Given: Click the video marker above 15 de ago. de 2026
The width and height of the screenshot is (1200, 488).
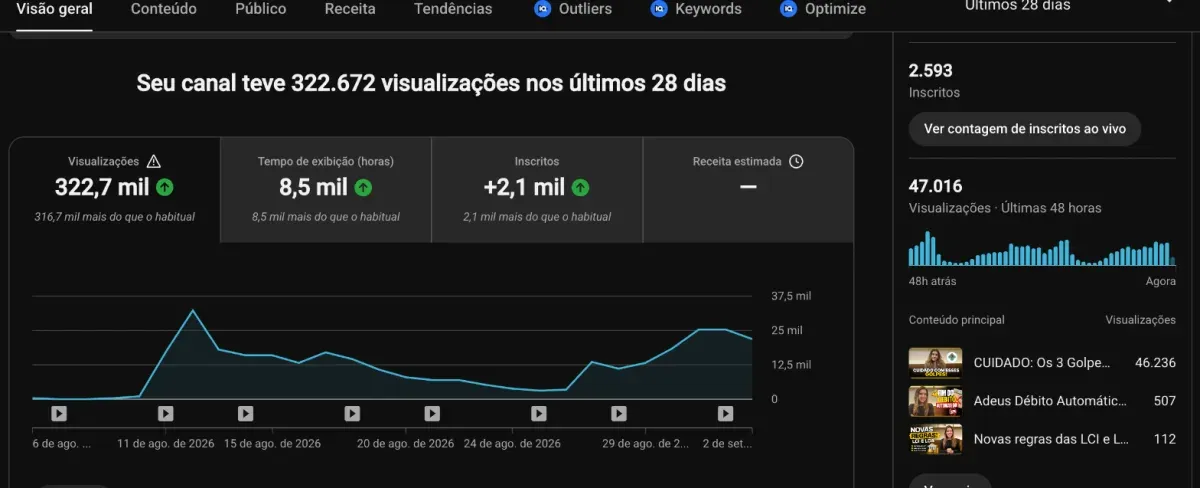Looking at the screenshot, I should (x=246, y=413).
